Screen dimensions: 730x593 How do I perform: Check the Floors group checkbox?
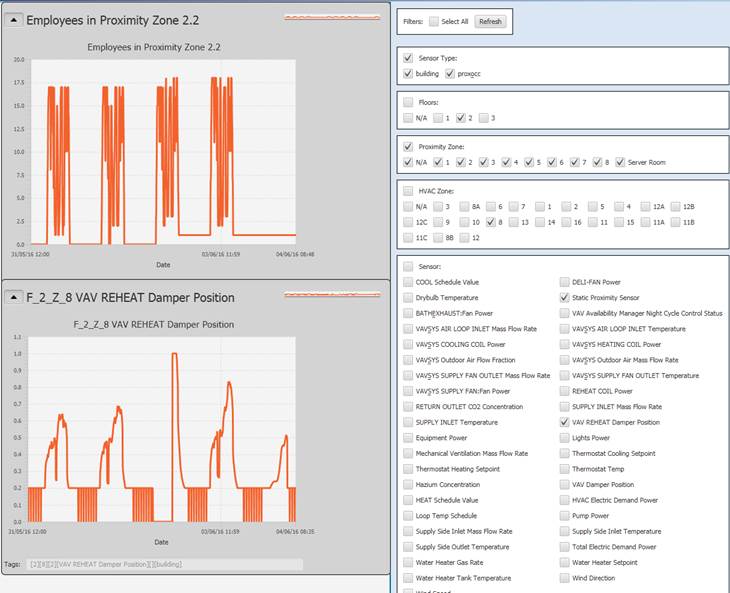408,102
